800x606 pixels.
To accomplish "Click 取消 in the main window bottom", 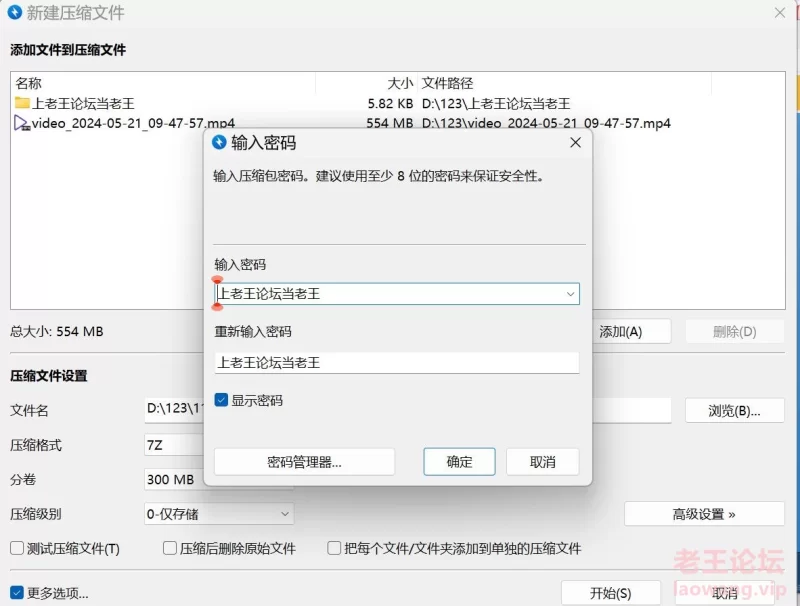I will [724, 593].
